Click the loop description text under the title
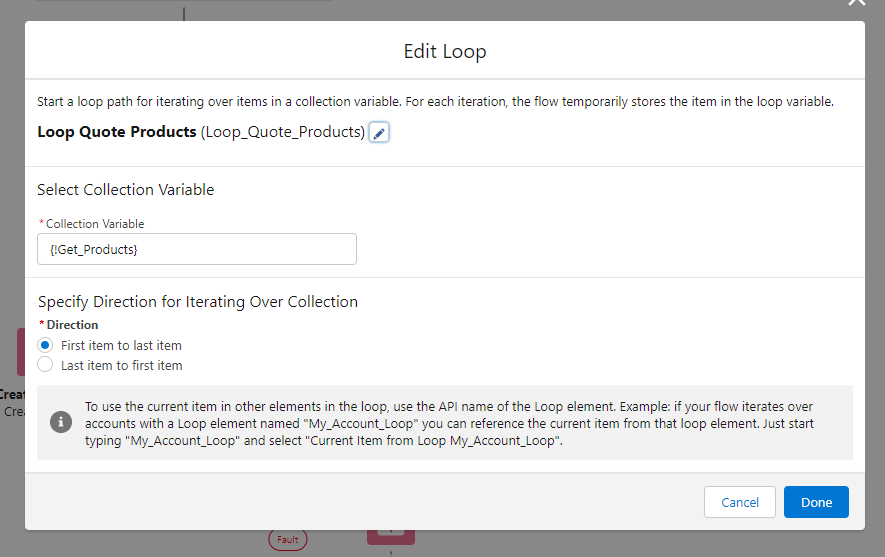This screenshot has width=885, height=557. click(x=435, y=102)
